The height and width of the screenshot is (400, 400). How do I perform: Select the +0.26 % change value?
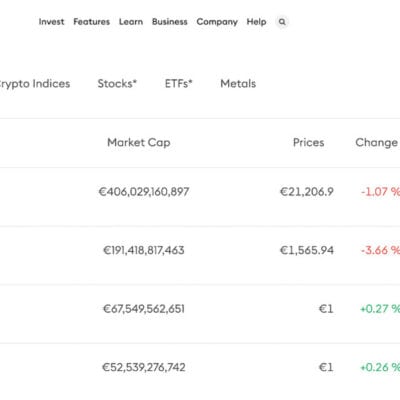coord(380,367)
